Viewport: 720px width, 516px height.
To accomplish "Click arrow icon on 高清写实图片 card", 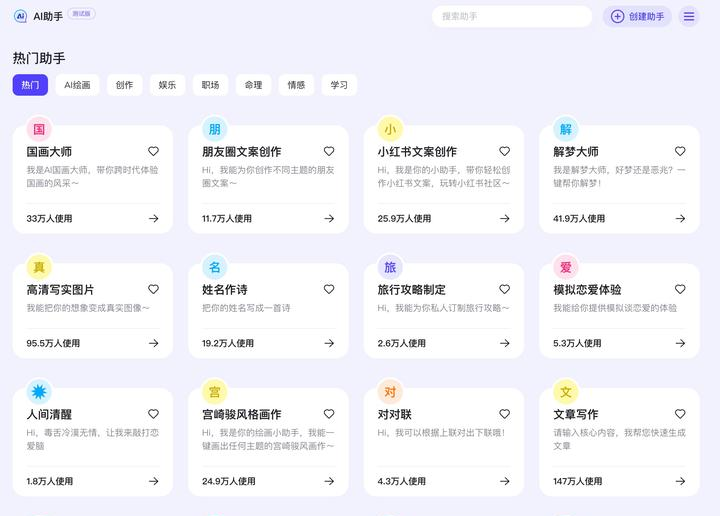I will 153,343.
